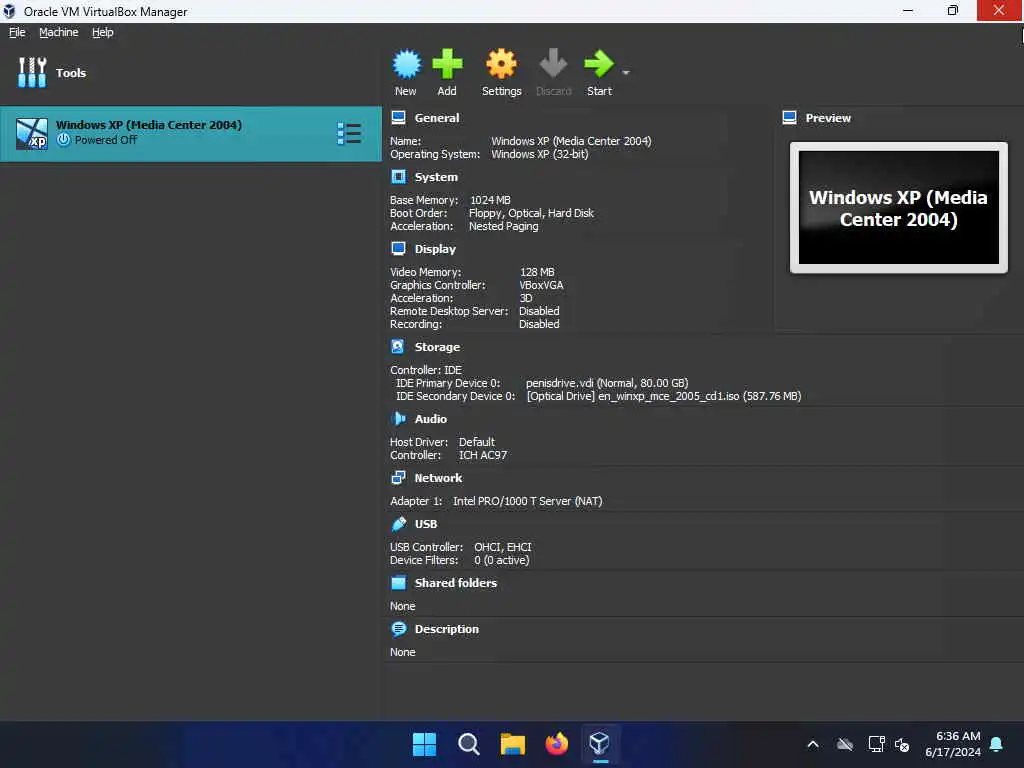This screenshot has width=1024, height=768.
Task: Click the audio Controller value ICH AC97
Action: pos(483,455)
